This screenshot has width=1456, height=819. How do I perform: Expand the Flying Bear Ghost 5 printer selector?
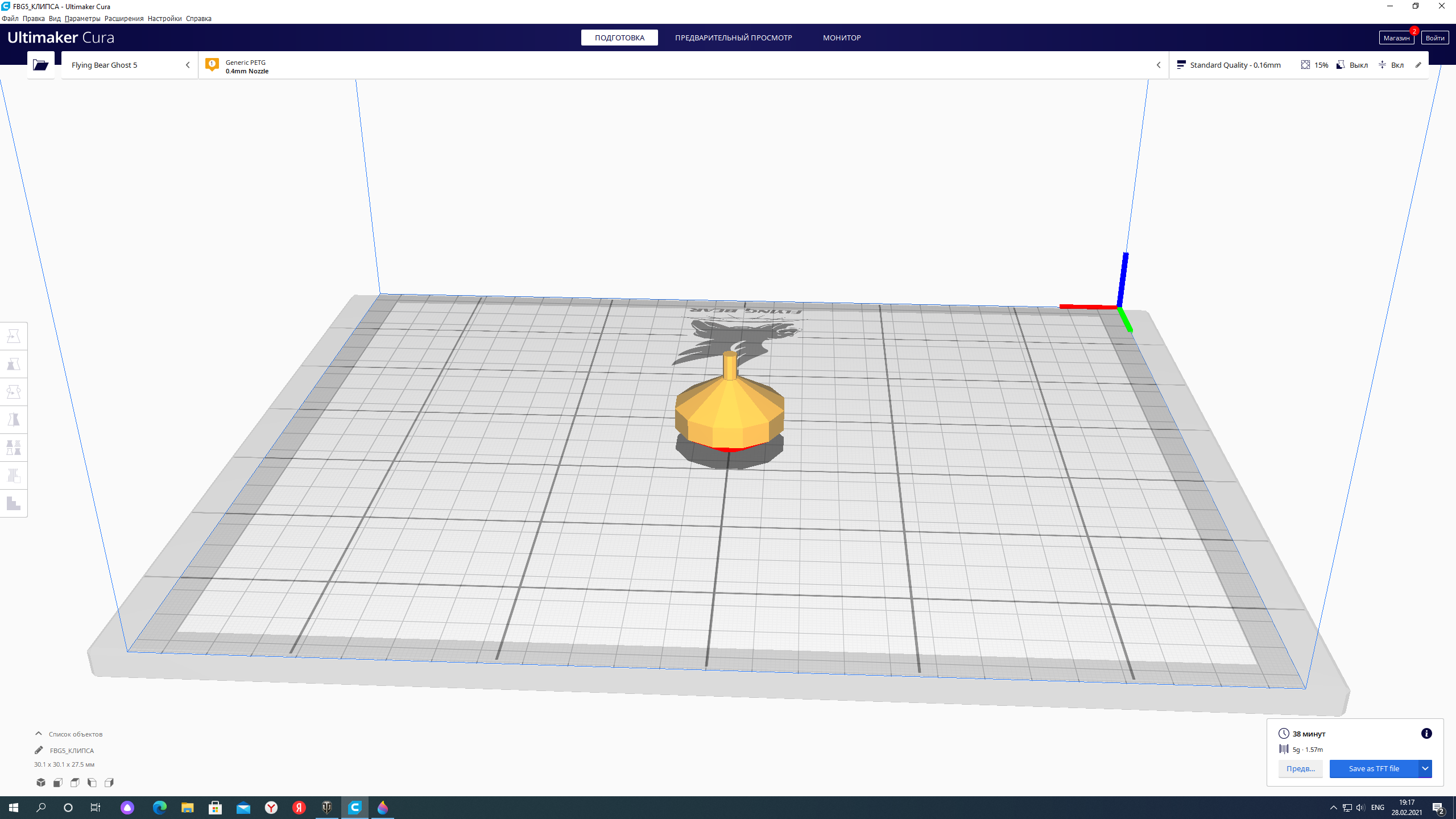(x=130, y=65)
